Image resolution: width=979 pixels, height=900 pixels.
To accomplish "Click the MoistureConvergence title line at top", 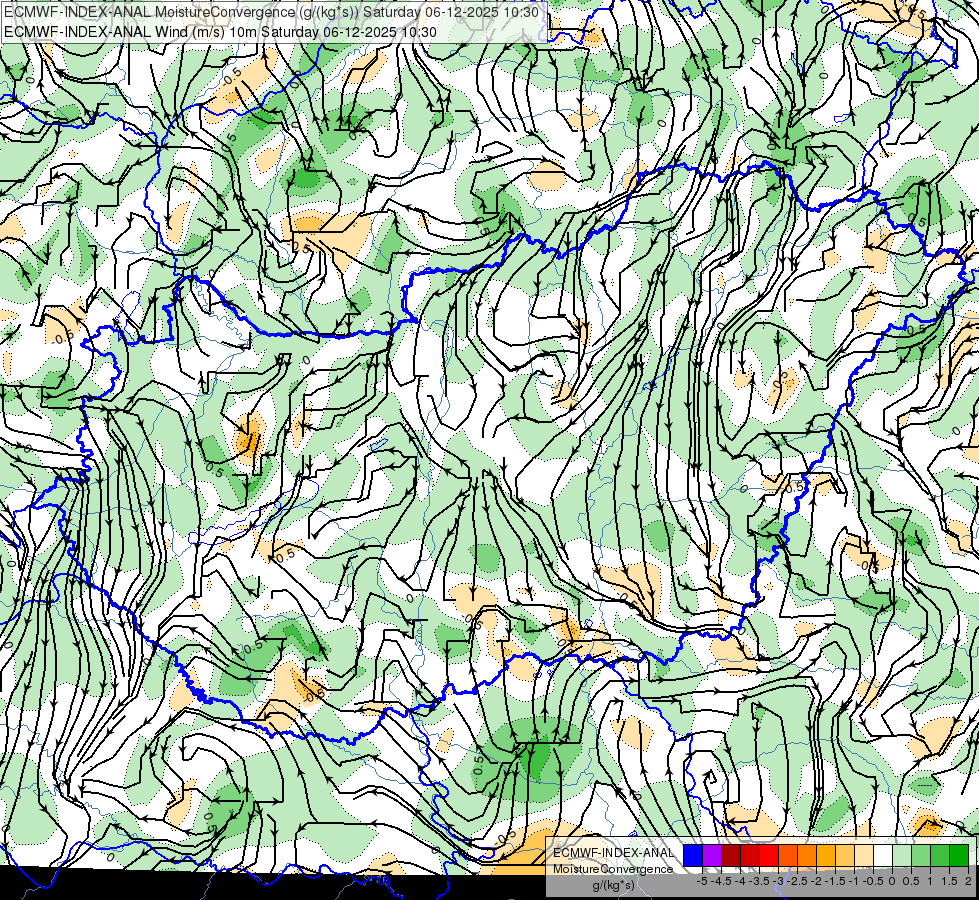I will tap(272, 11).
